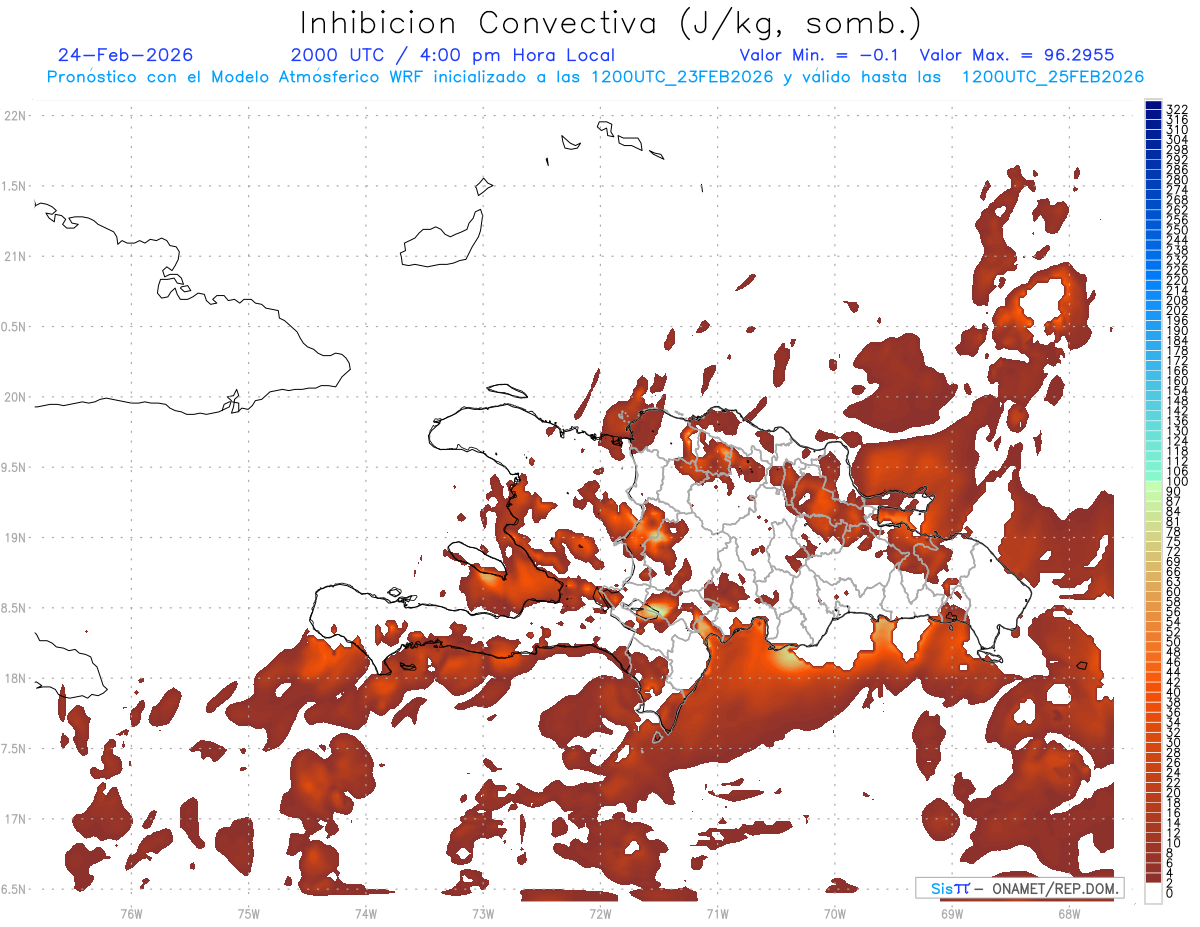Click the legend value '202'

coord(1177,310)
